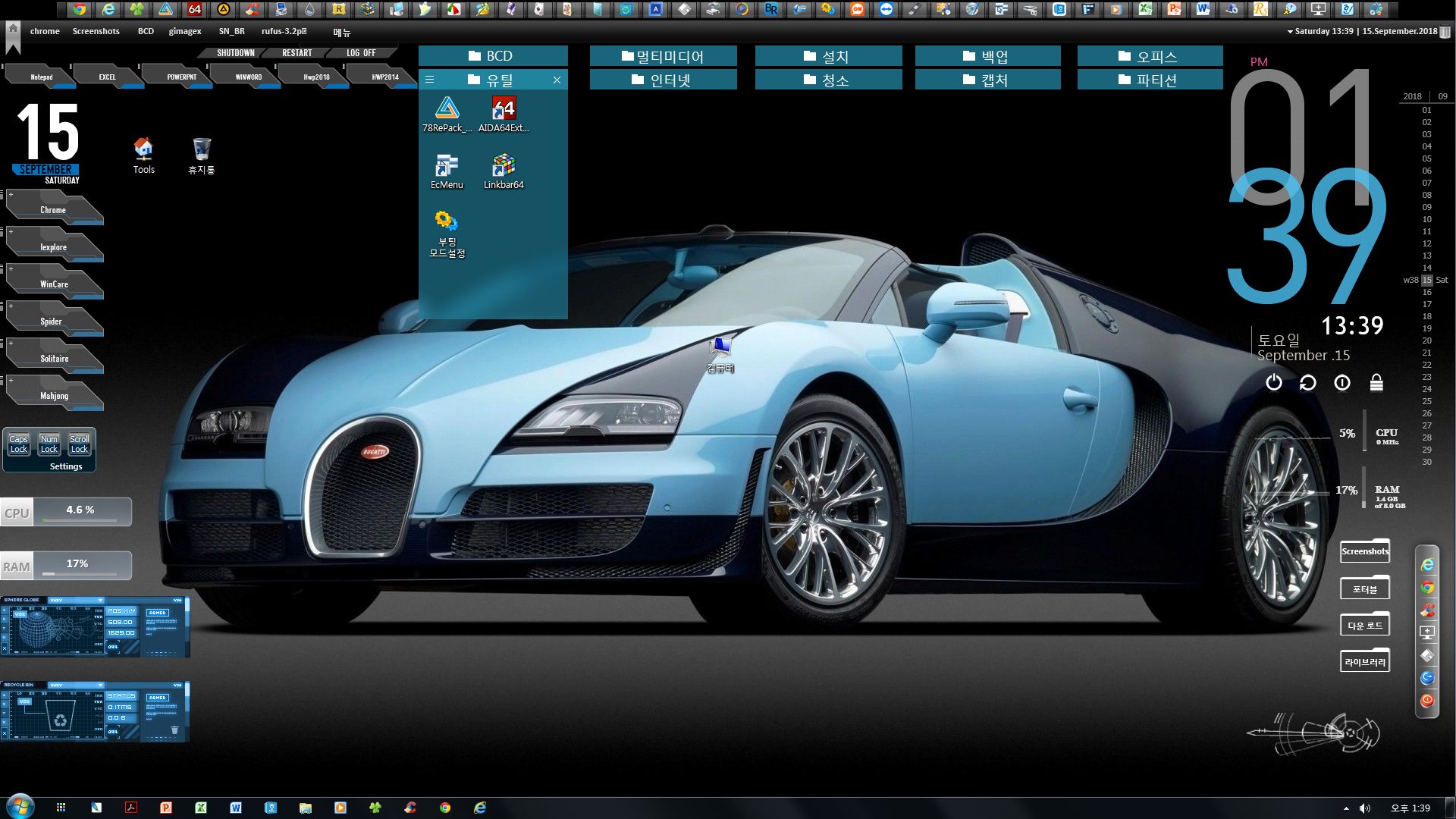1456x819 pixels.
Task: Open Chrome in the right vertical dock
Action: point(1427,588)
